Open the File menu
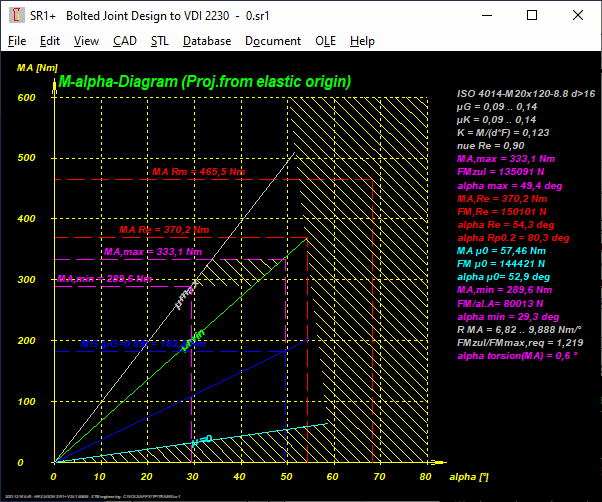The image size is (602, 502). [x=17, y=41]
